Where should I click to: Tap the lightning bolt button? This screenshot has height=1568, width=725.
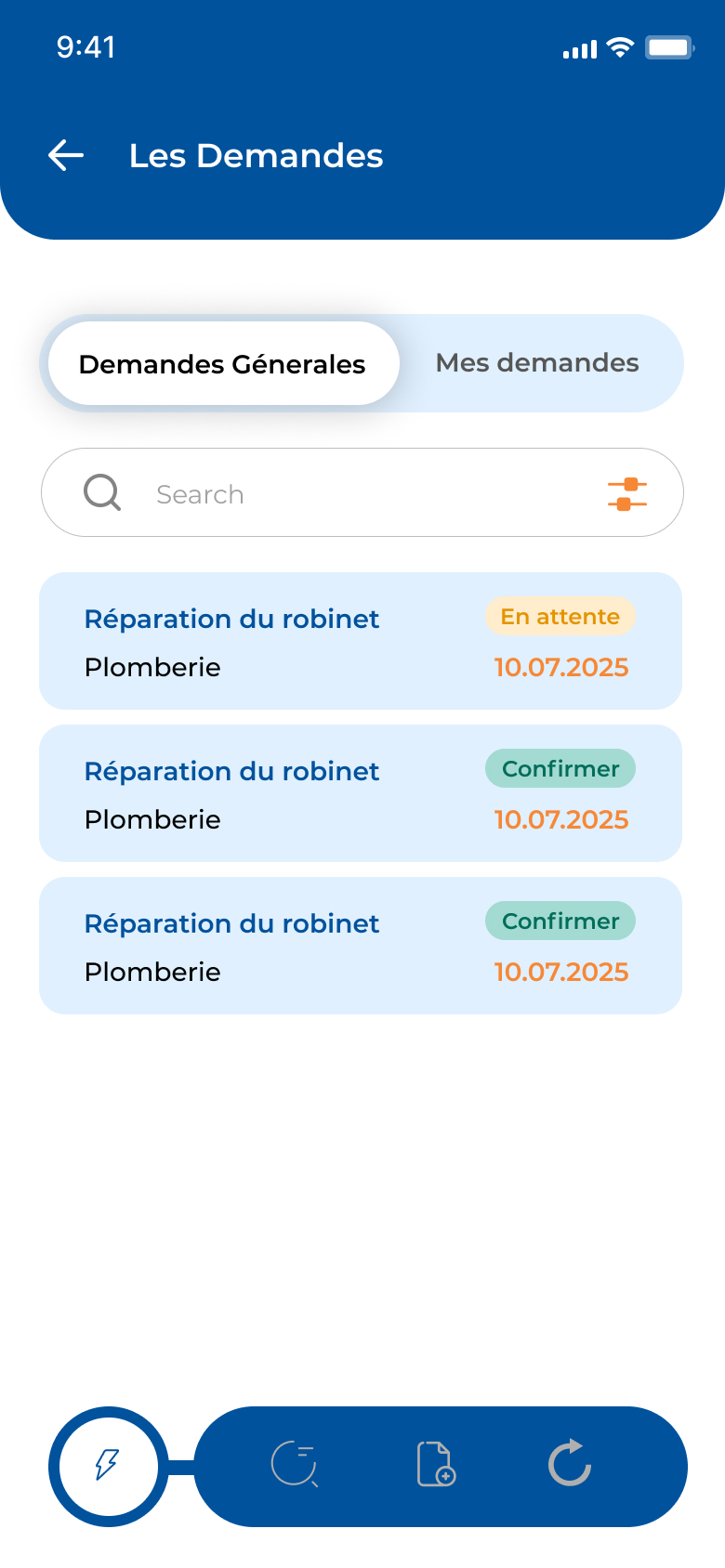pos(108,1466)
